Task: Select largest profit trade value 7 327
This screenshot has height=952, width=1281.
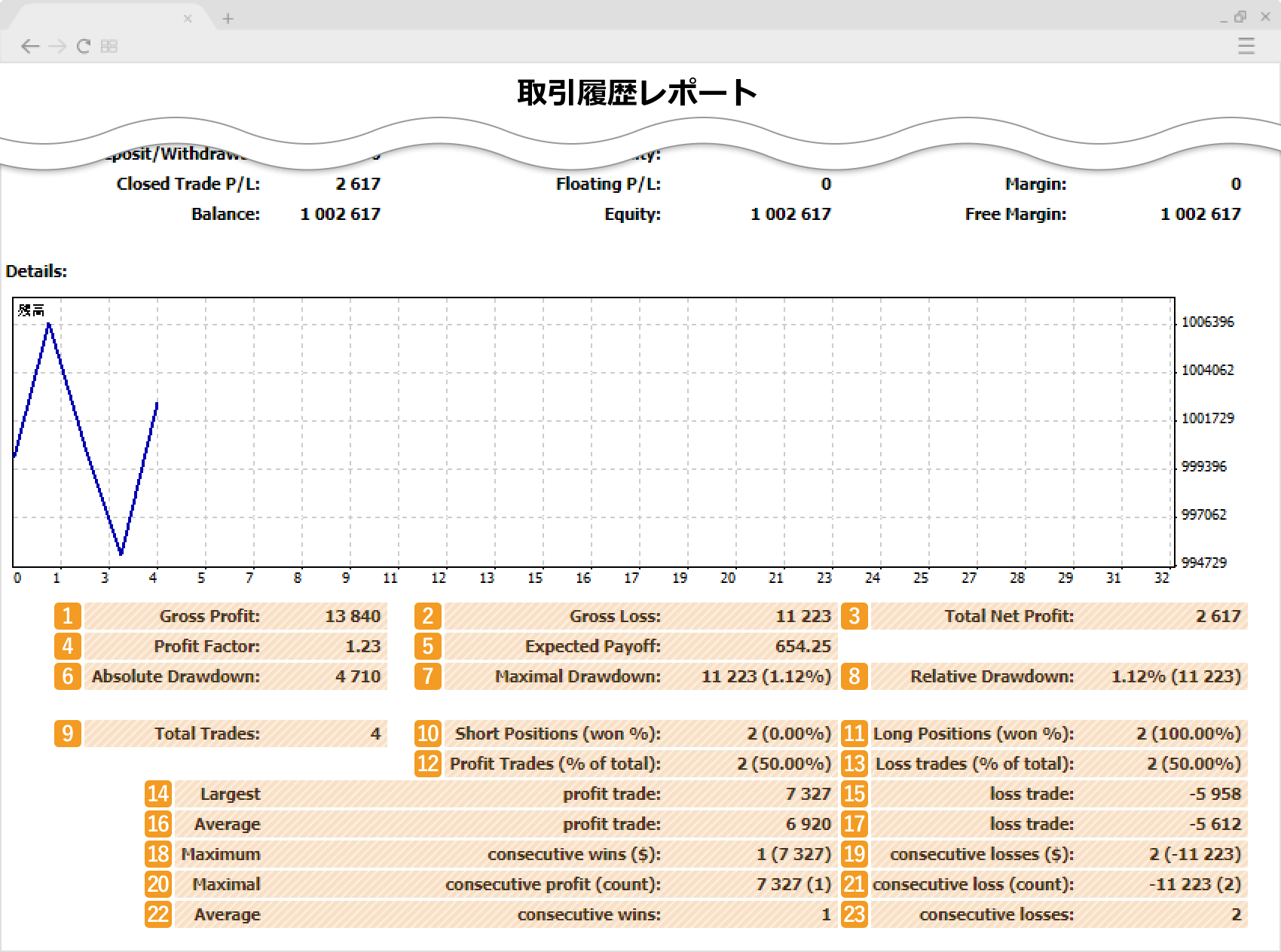Action: pos(809,794)
